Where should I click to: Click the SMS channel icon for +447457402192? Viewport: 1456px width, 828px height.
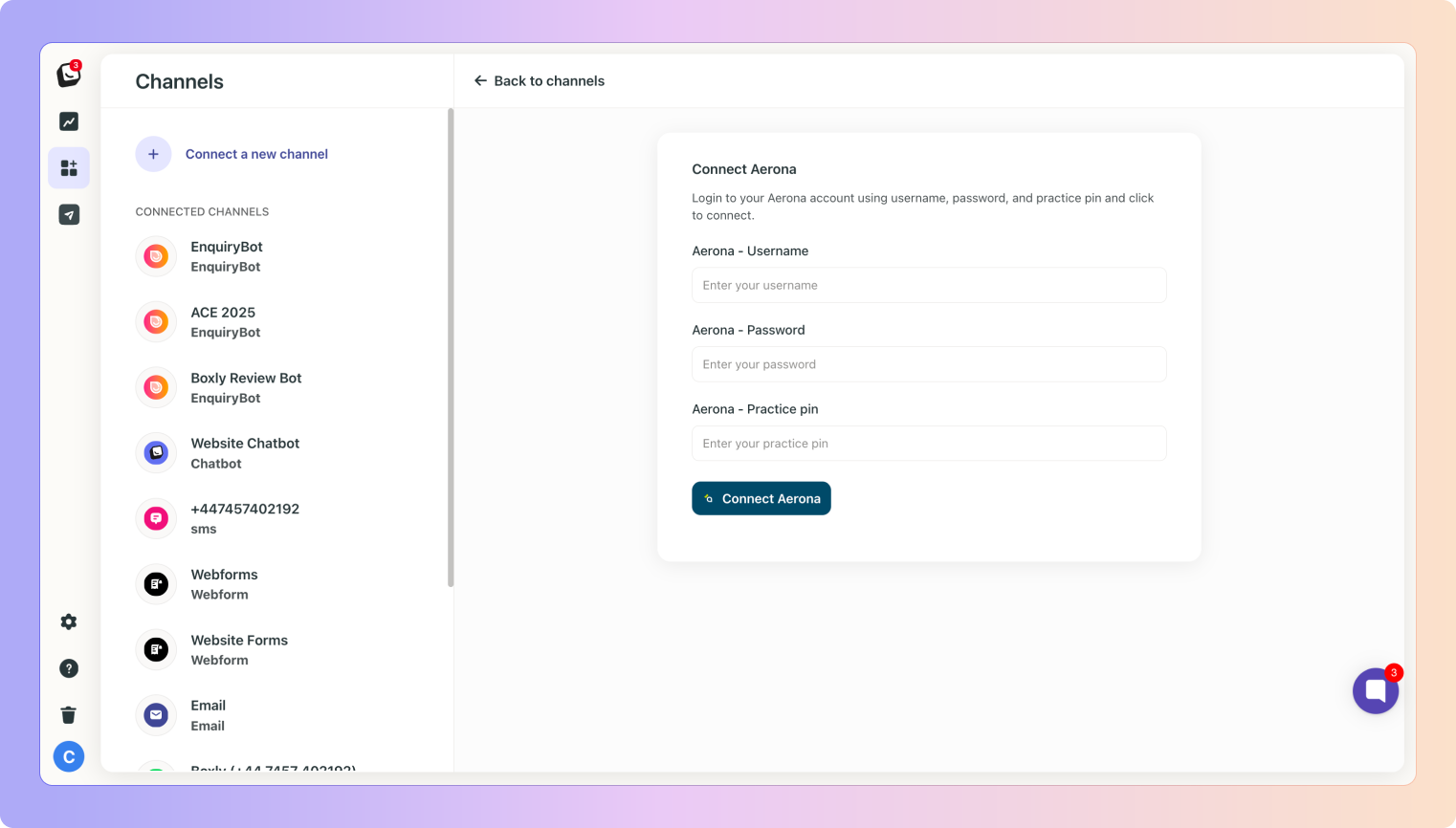156,518
